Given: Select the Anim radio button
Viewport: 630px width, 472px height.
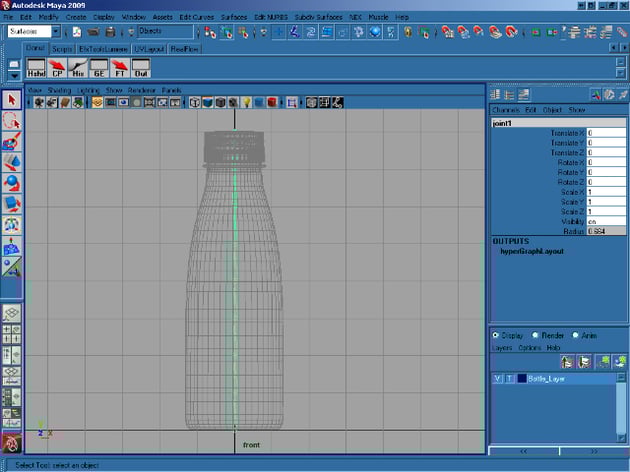Looking at the screenshot, I should coord(576,336).
